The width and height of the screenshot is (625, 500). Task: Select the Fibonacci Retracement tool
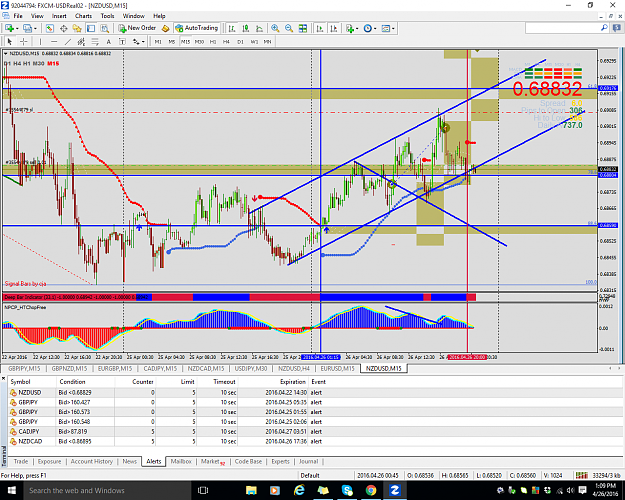95,41
